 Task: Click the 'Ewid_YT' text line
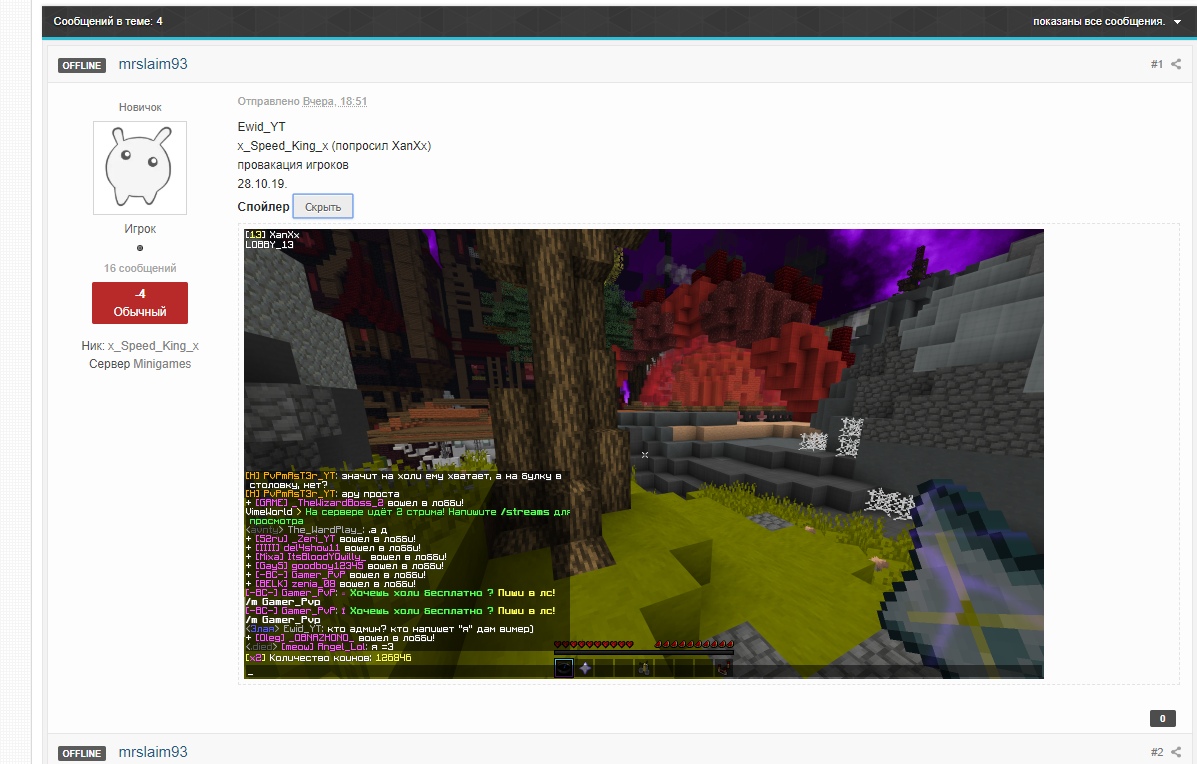click(x=261, y=127)
